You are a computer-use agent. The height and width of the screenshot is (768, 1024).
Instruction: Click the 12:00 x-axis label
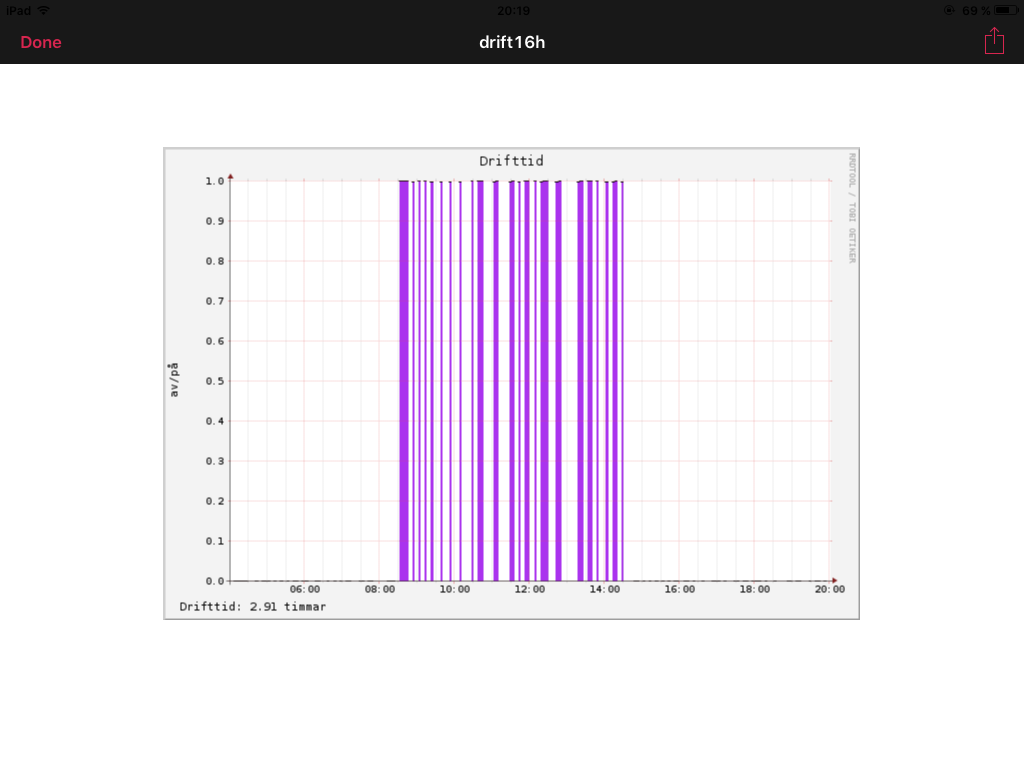pos(530,589)
